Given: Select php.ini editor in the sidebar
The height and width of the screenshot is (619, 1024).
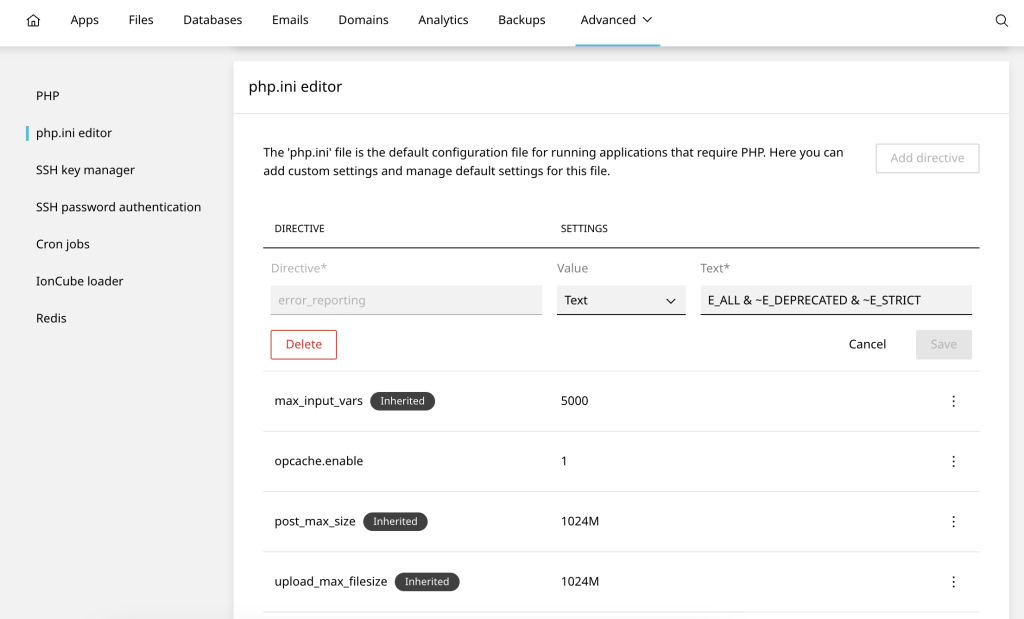Looking at the screenshot, I should coord(74,133).
